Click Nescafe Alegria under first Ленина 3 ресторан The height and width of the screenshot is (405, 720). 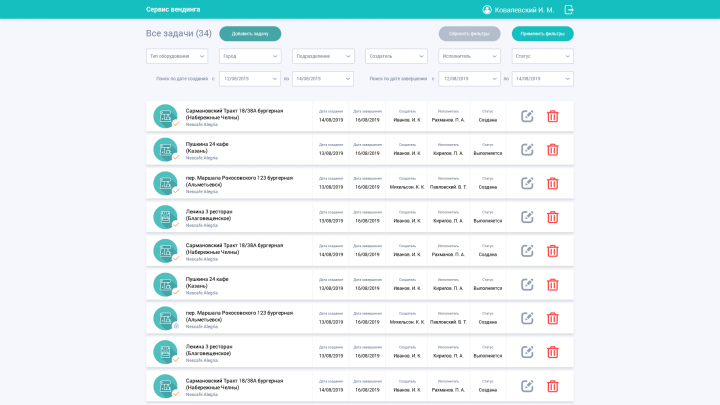(x=202, y=225)
